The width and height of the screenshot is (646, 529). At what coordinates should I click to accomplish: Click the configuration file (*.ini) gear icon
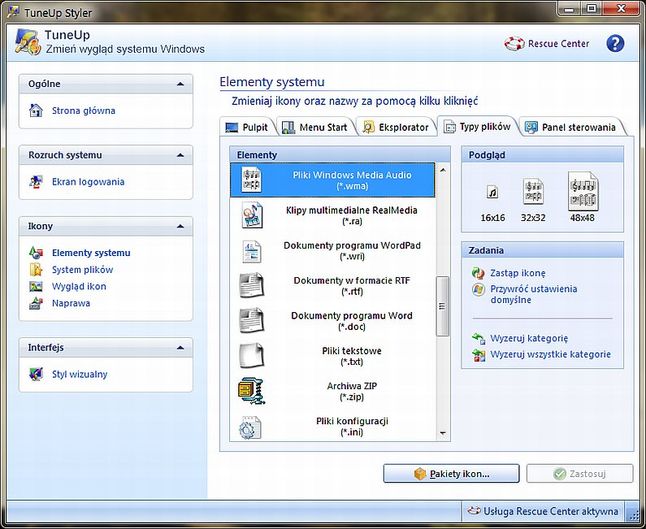[250, 427]
